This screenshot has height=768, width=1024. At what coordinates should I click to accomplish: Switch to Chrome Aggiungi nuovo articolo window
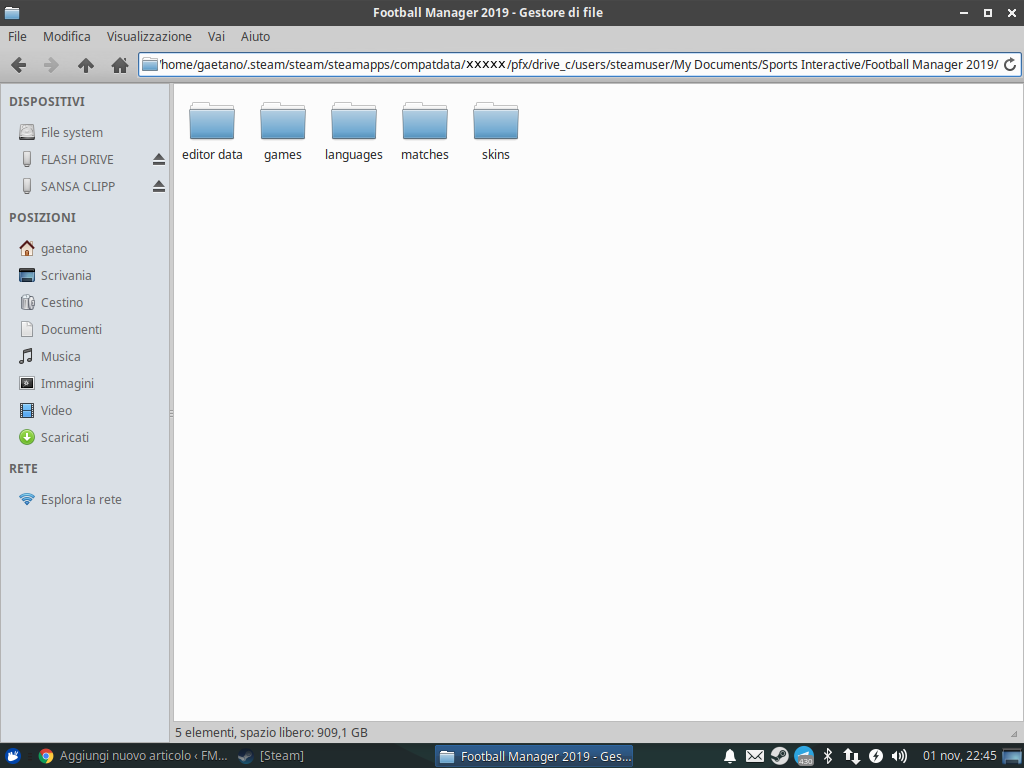coord(133,756)
